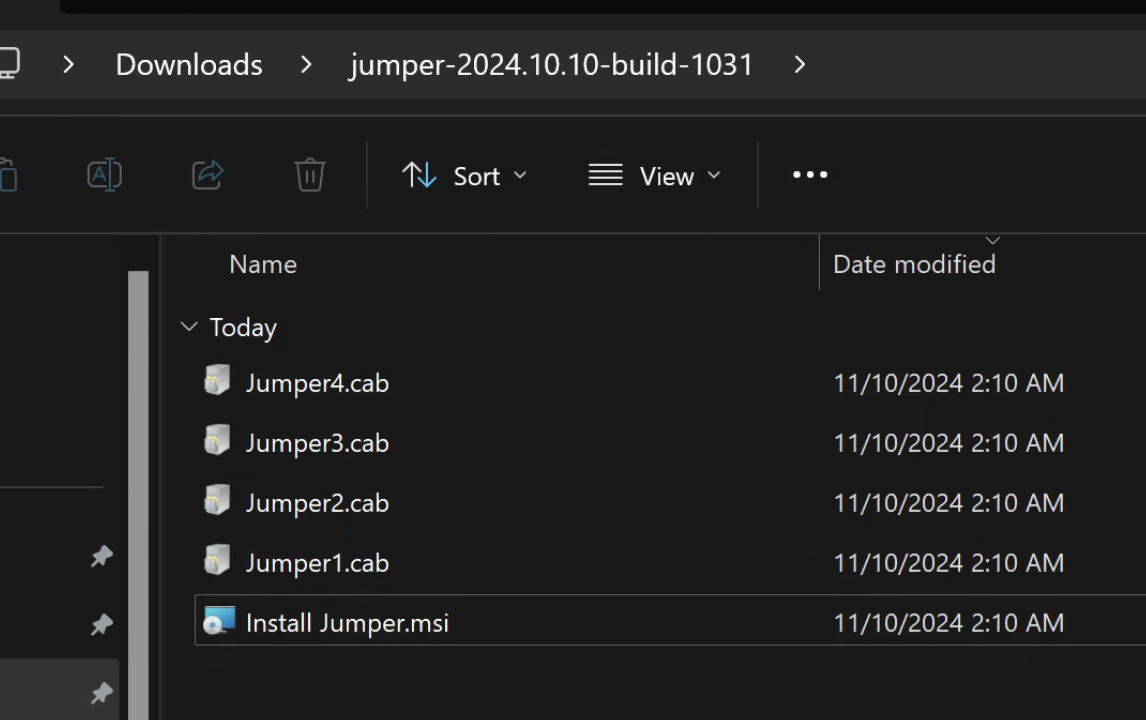Select the Jumper4.cab file icon
The width and height of the screenshot is (1146, 720).
(217, 382)
